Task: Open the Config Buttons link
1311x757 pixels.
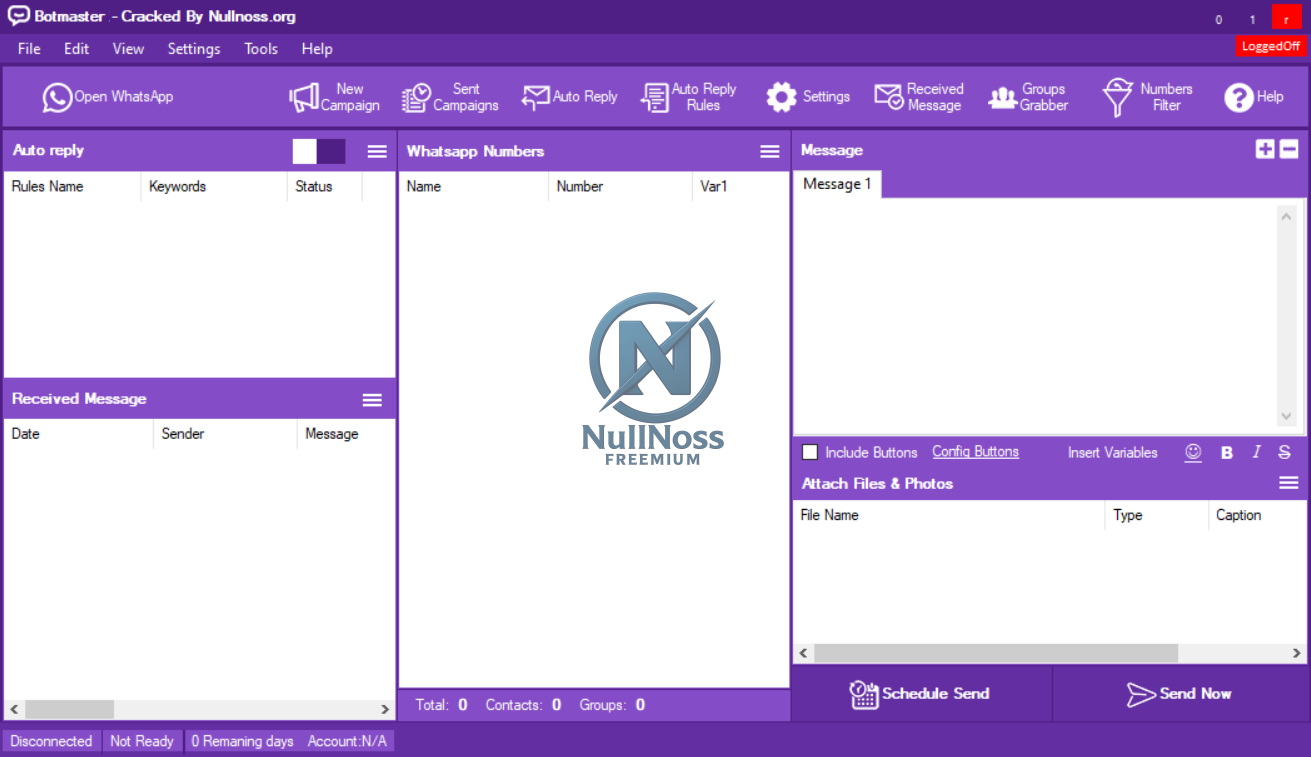Action: 975,452
